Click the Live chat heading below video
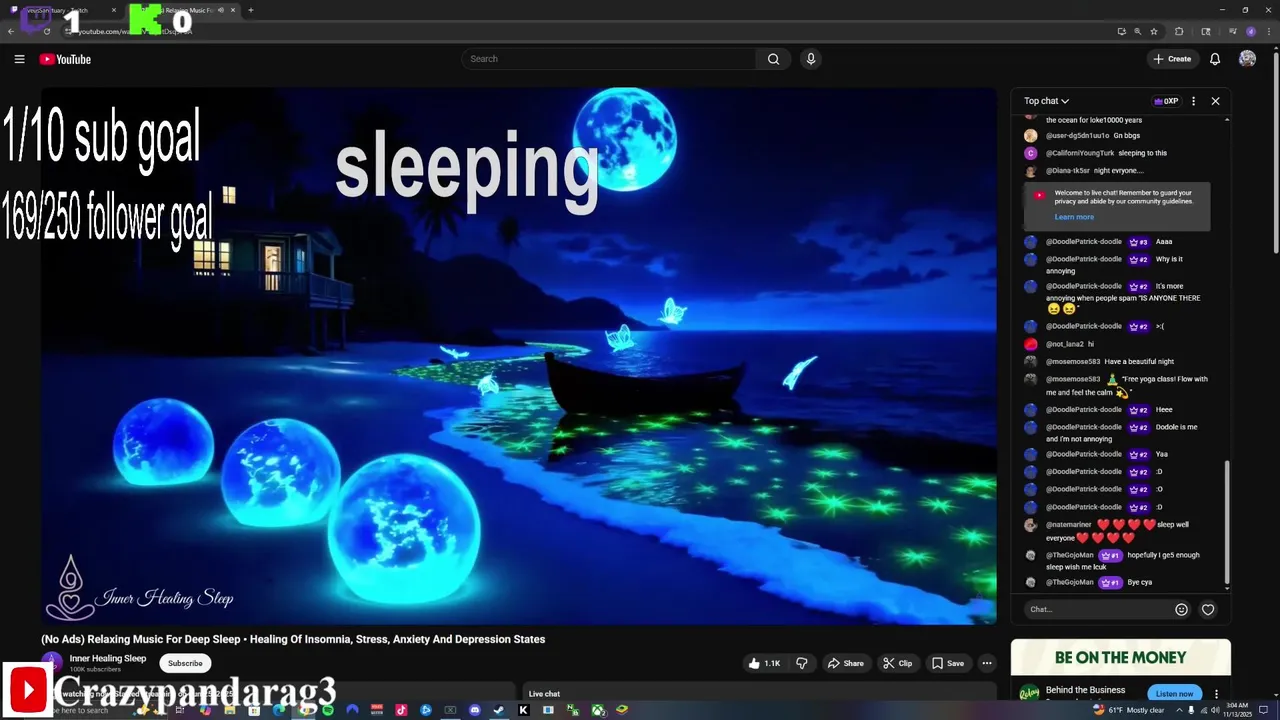 pyautogui.click(x=544, y=694)
